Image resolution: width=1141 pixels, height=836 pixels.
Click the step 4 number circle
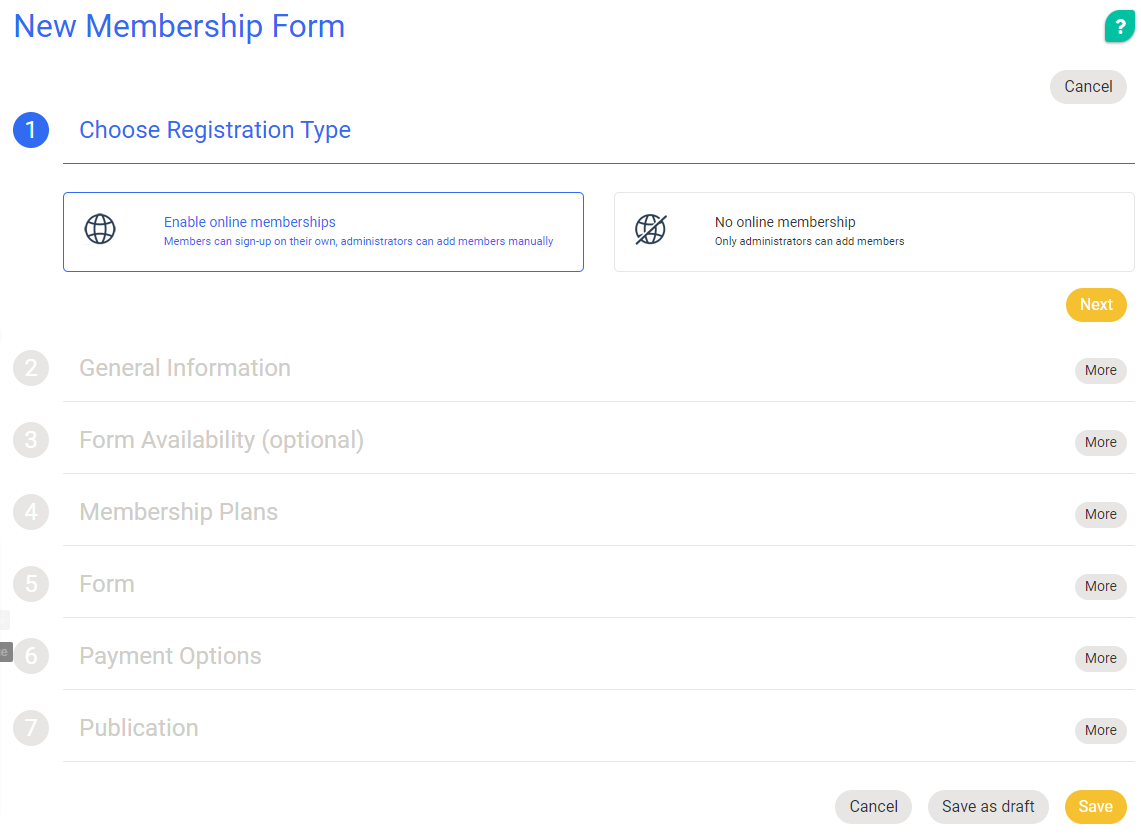[x=31, y=512]
